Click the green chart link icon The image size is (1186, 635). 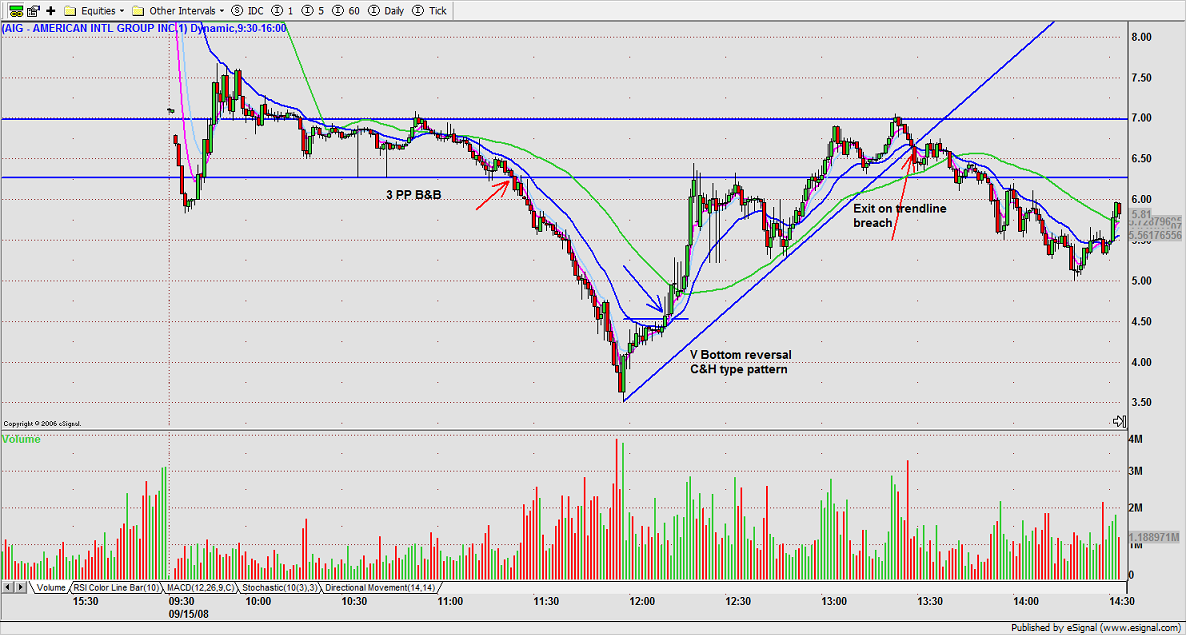pyautogui.click(x=17, y=11)
